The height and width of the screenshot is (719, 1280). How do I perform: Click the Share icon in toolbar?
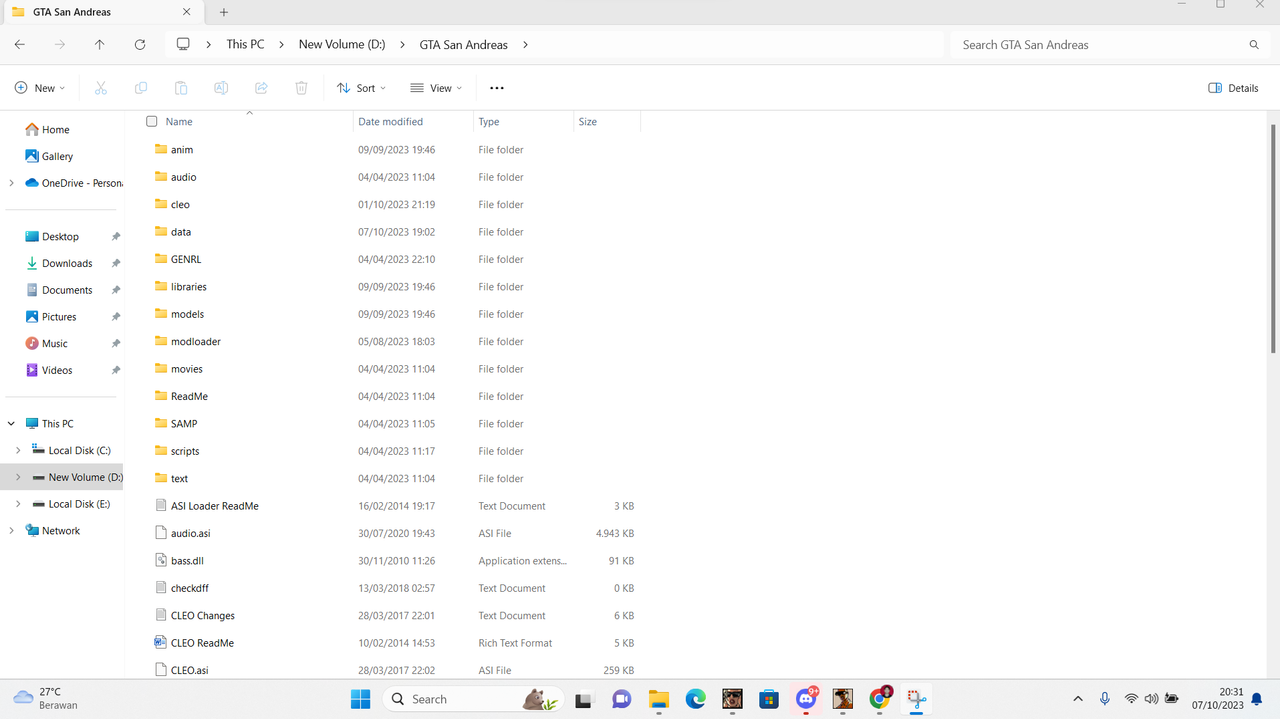click(x=261, y=88)
